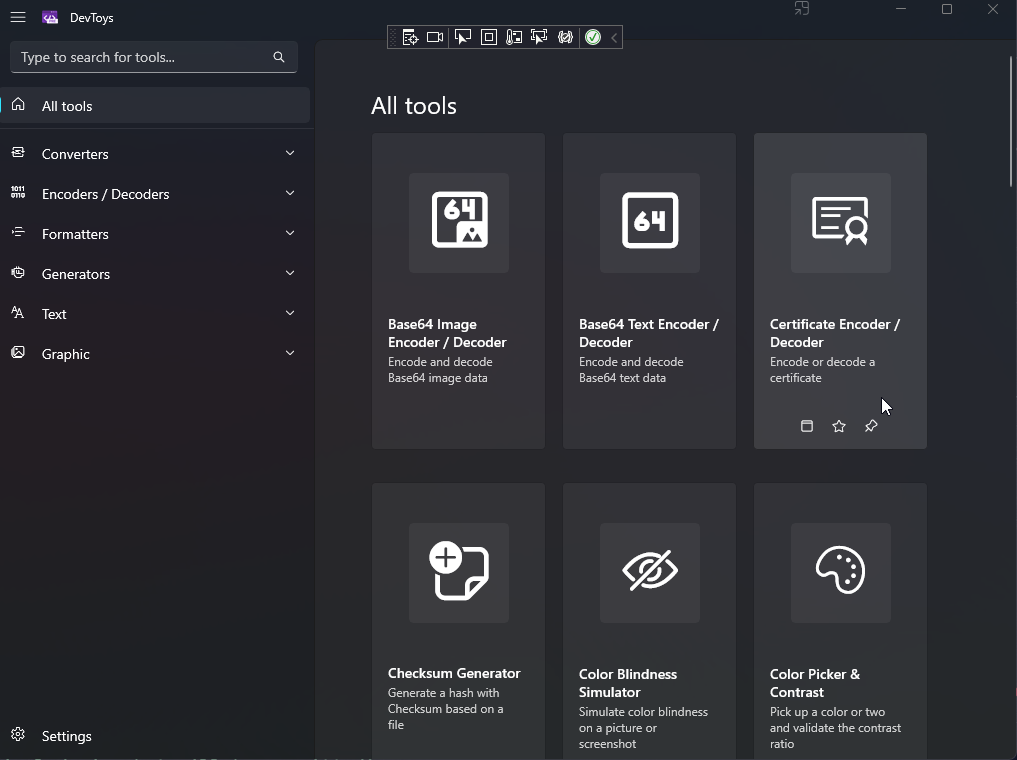
Task: Go to All tools in the sidebar
Action: pos(156,106)
